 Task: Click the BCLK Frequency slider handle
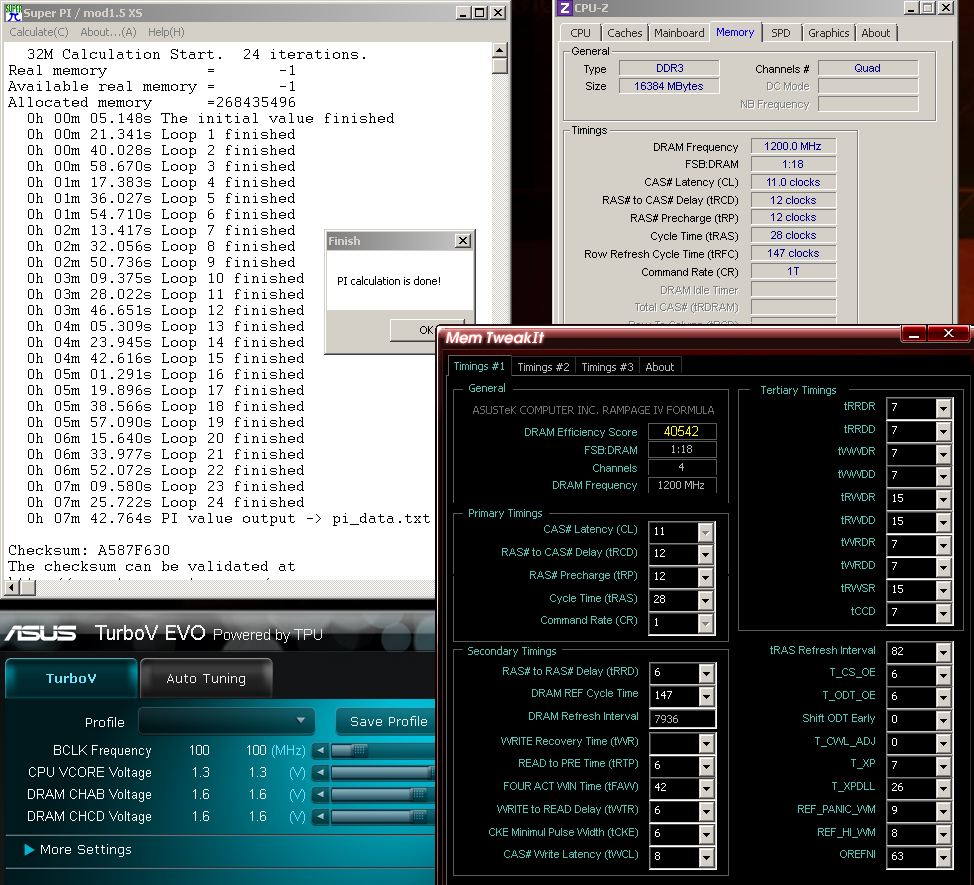pyautogui.click(x=360, y=750)
